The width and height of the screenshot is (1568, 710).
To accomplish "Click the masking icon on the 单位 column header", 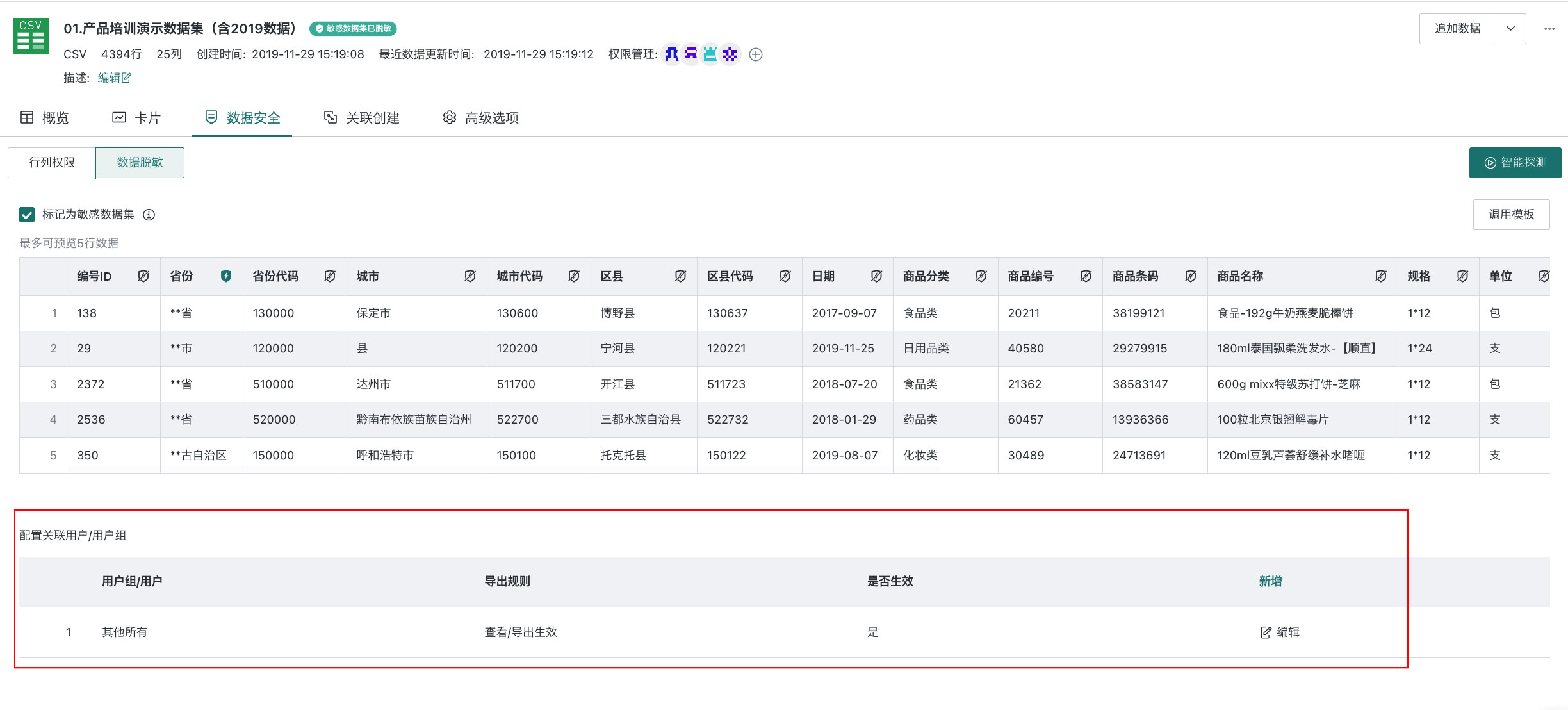I will pos(1544,276).
